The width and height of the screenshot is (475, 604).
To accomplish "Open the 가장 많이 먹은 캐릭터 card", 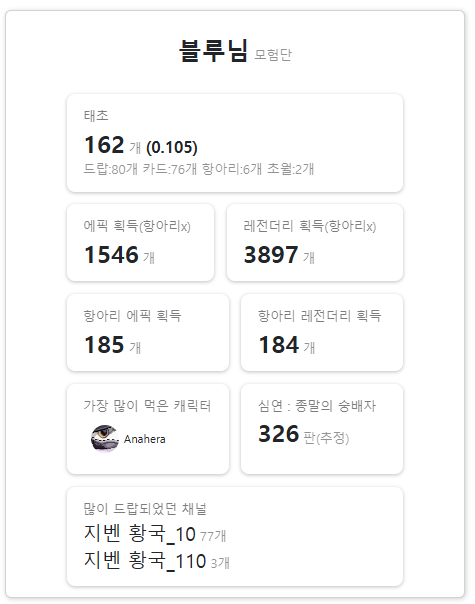I will tap(148, 429).
